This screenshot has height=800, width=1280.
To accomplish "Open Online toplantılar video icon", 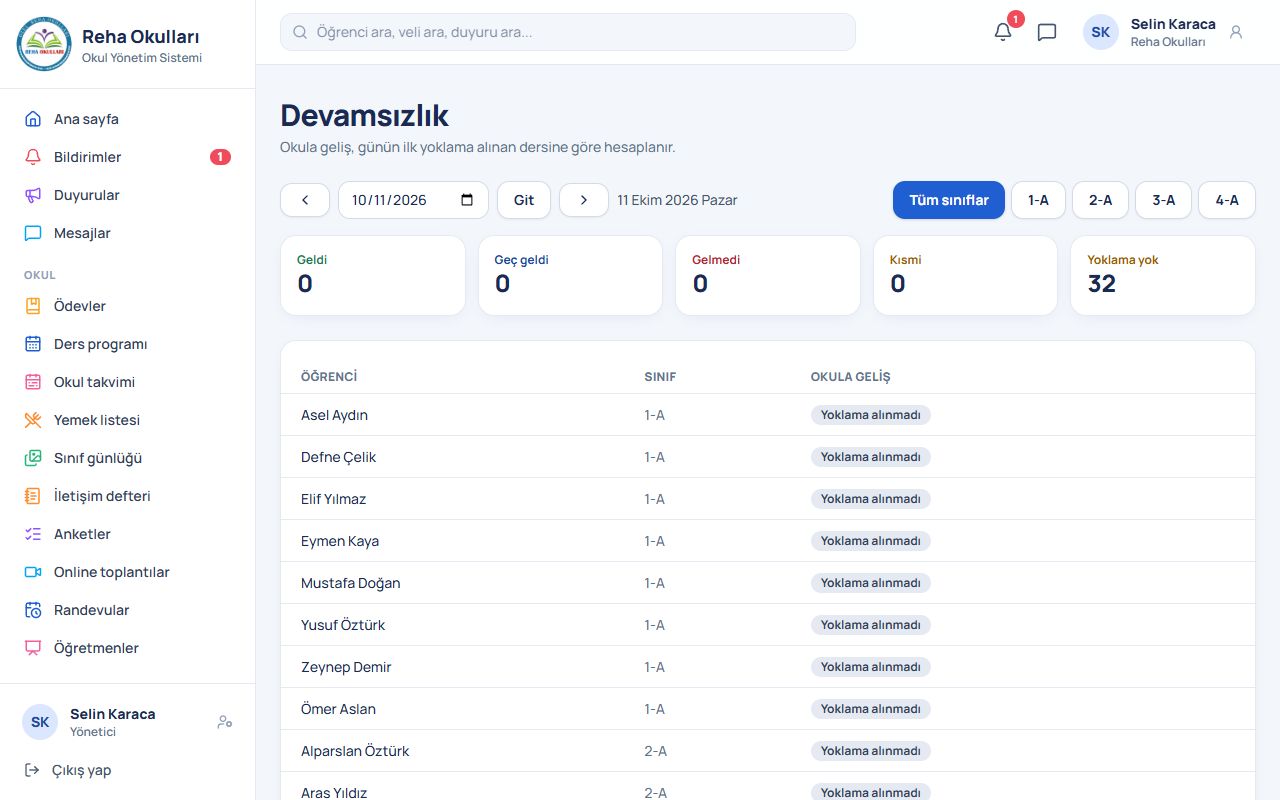I will coord(33,572).
